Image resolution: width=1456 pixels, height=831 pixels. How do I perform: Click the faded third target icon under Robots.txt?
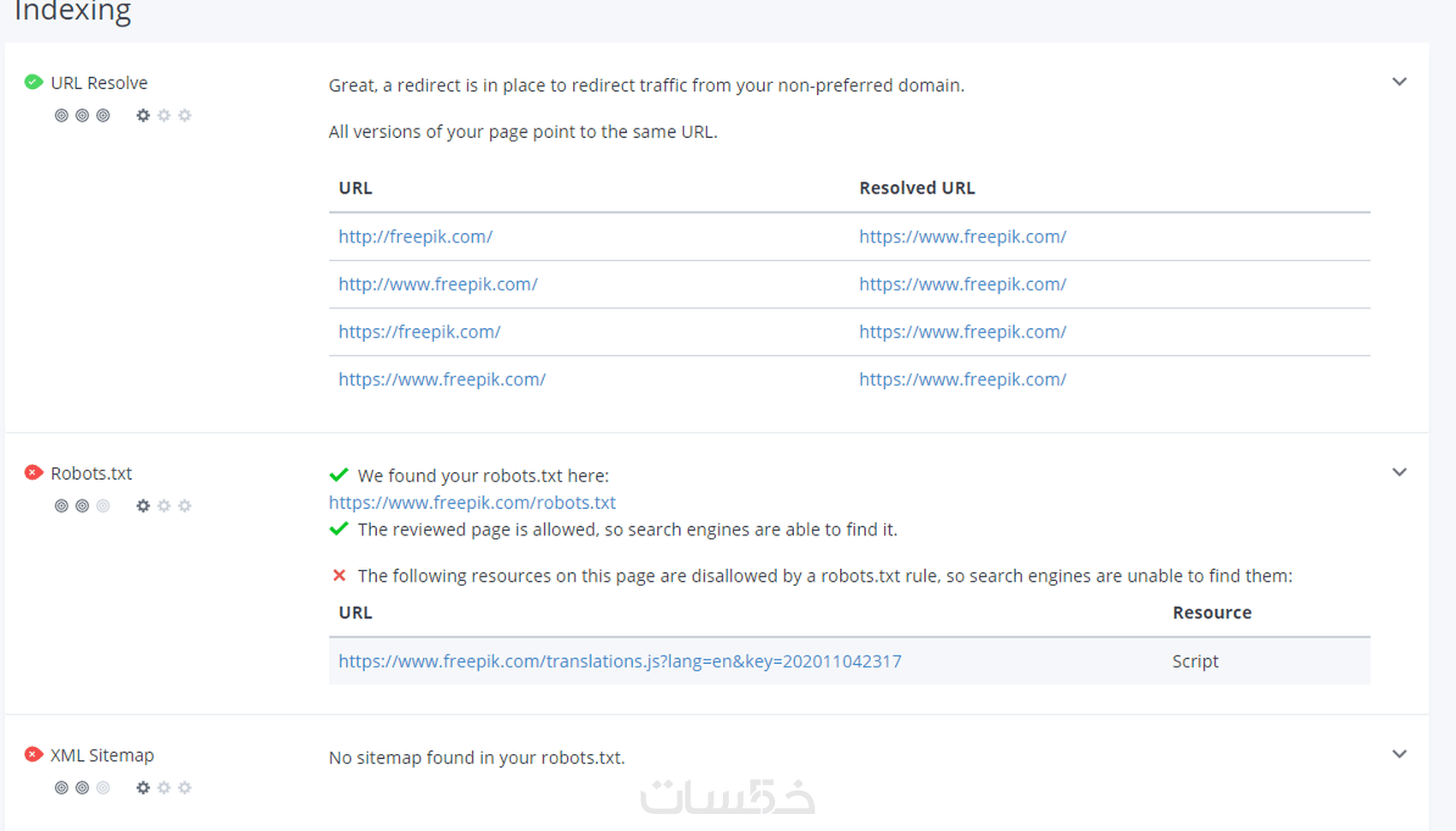coord(103,506)
